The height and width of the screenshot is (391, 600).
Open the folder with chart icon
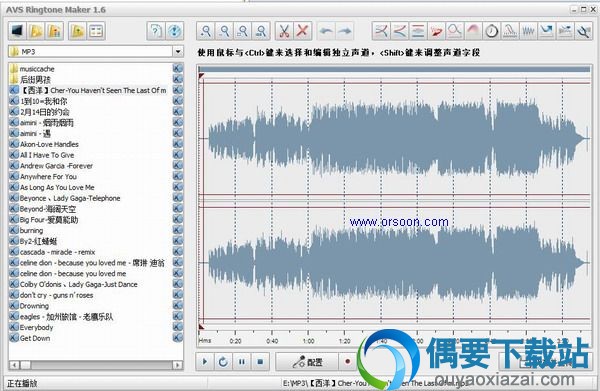point(55,31)
